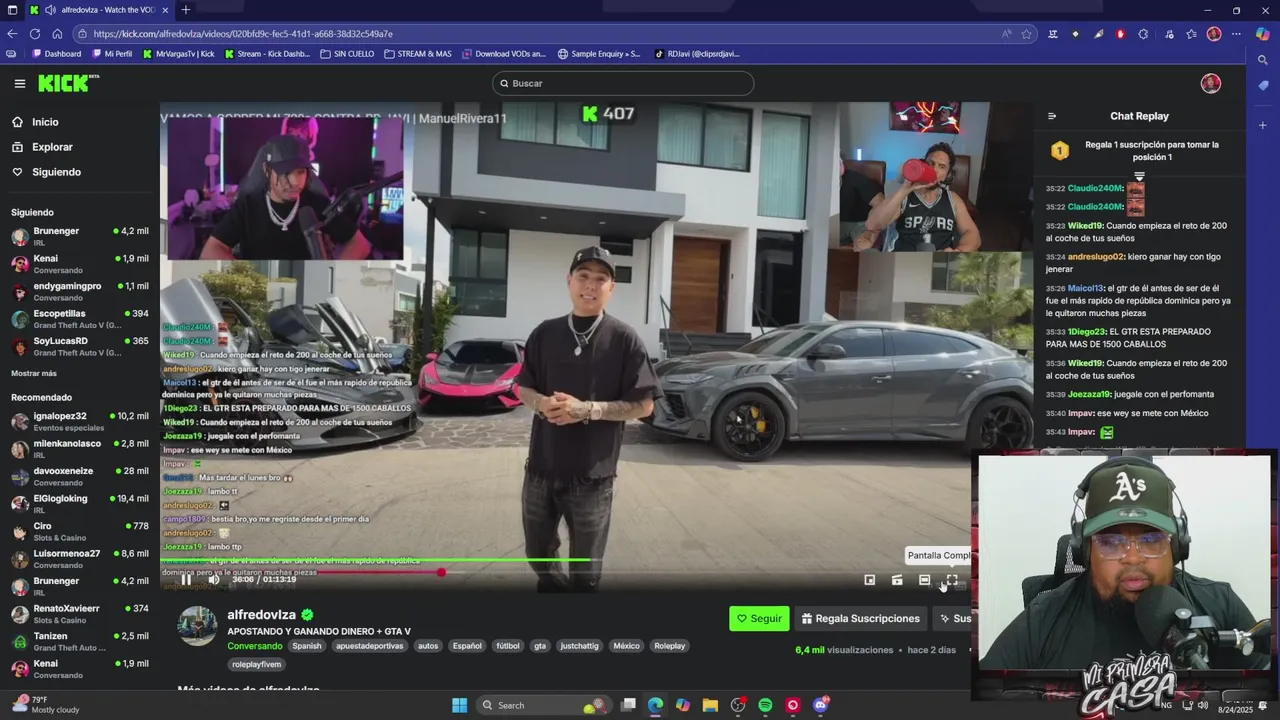Image resolution: width=1280 pixels, height=720 pixels.
Task: Open ElGiogloking recommended channel
Action: 80,503
